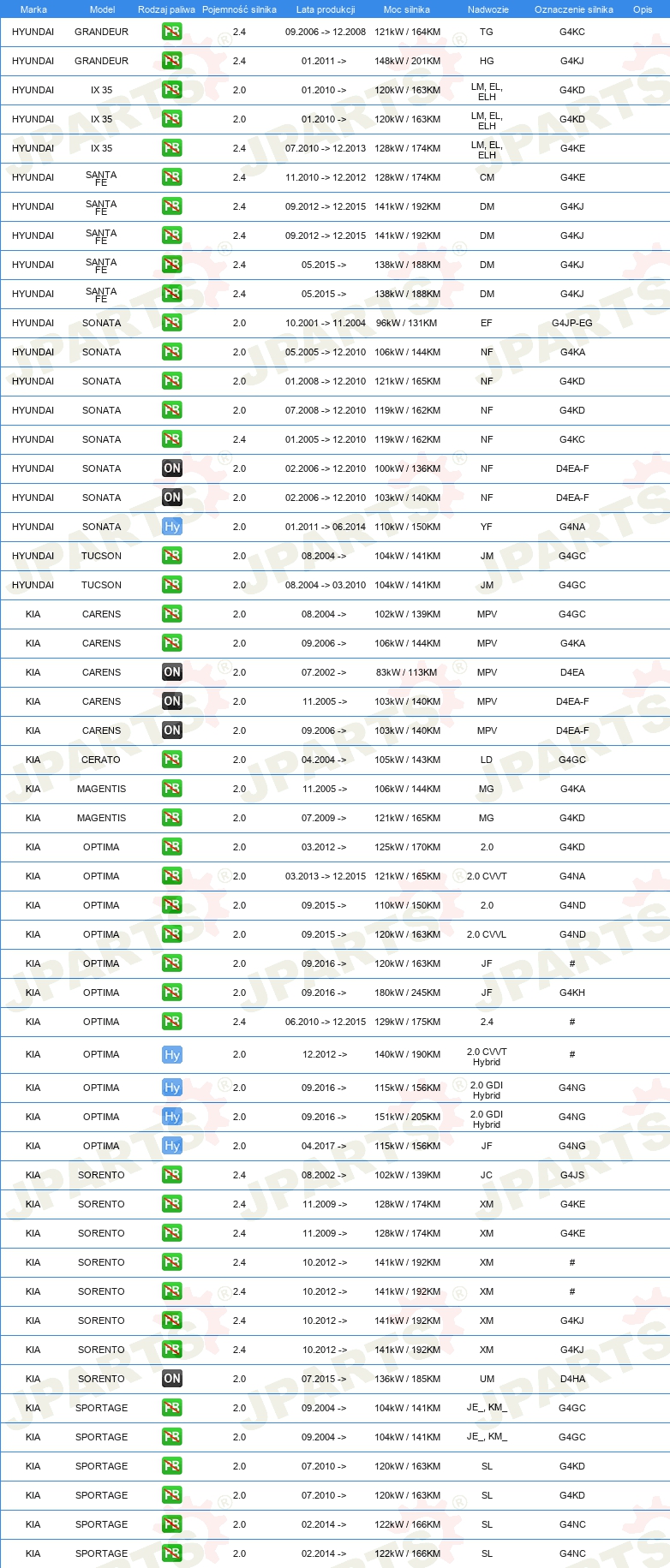Click petrol icon of Optima 2.0 CVVL row
670x1568 pixels.
(x=172, y=934)
